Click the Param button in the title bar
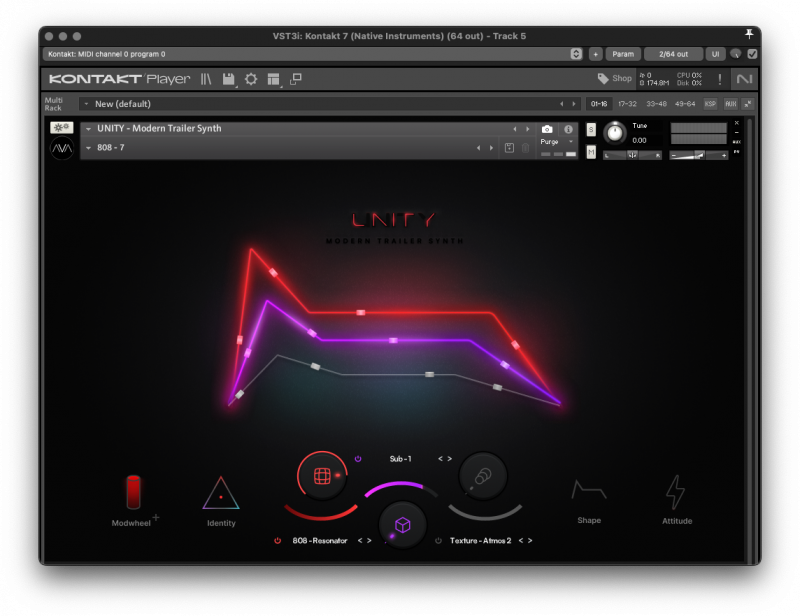 tap(624, 54)
